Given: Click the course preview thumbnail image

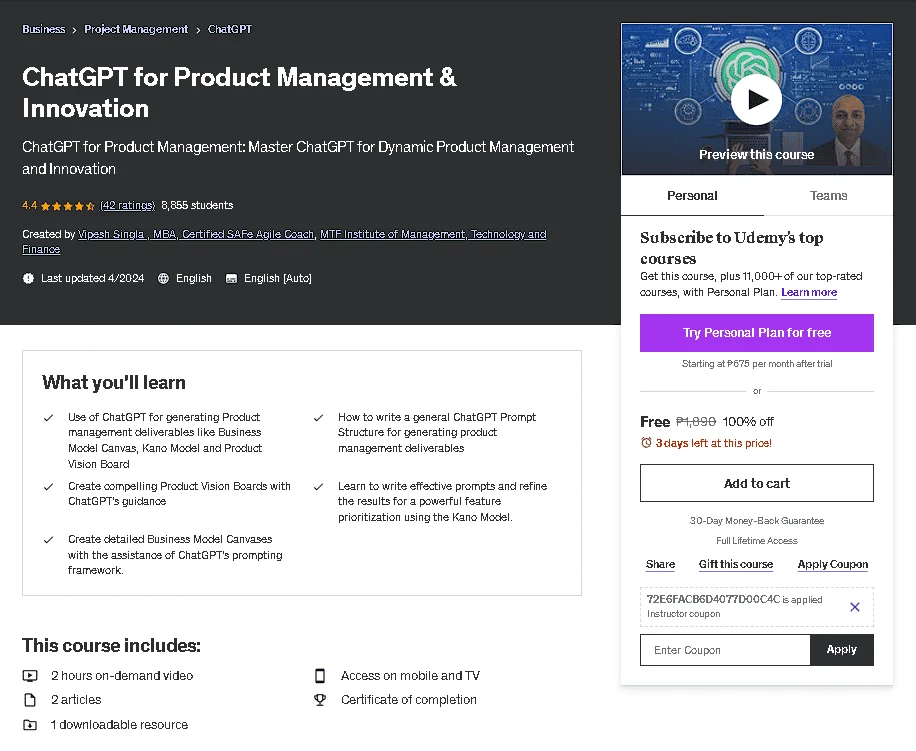Looking at the screenshot, I should (x=757, y=99).
